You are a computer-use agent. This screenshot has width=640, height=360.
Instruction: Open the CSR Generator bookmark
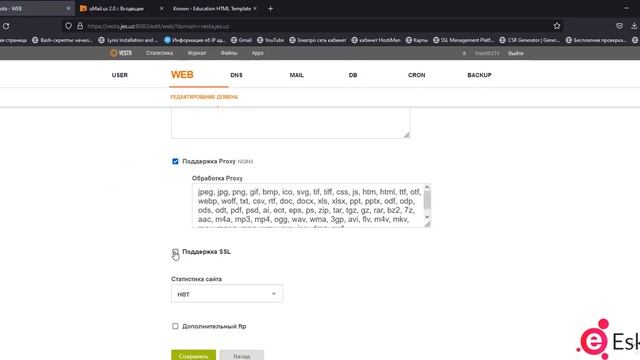pyautogui.click(x=530, y=40)
